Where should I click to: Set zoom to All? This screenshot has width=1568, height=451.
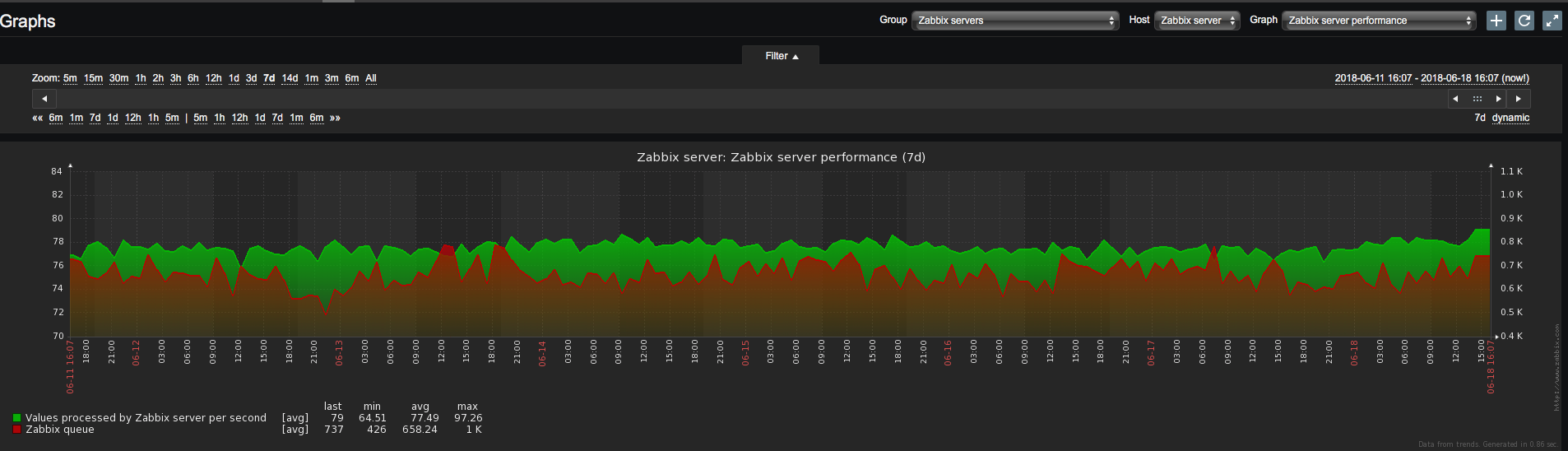[371, 78]
